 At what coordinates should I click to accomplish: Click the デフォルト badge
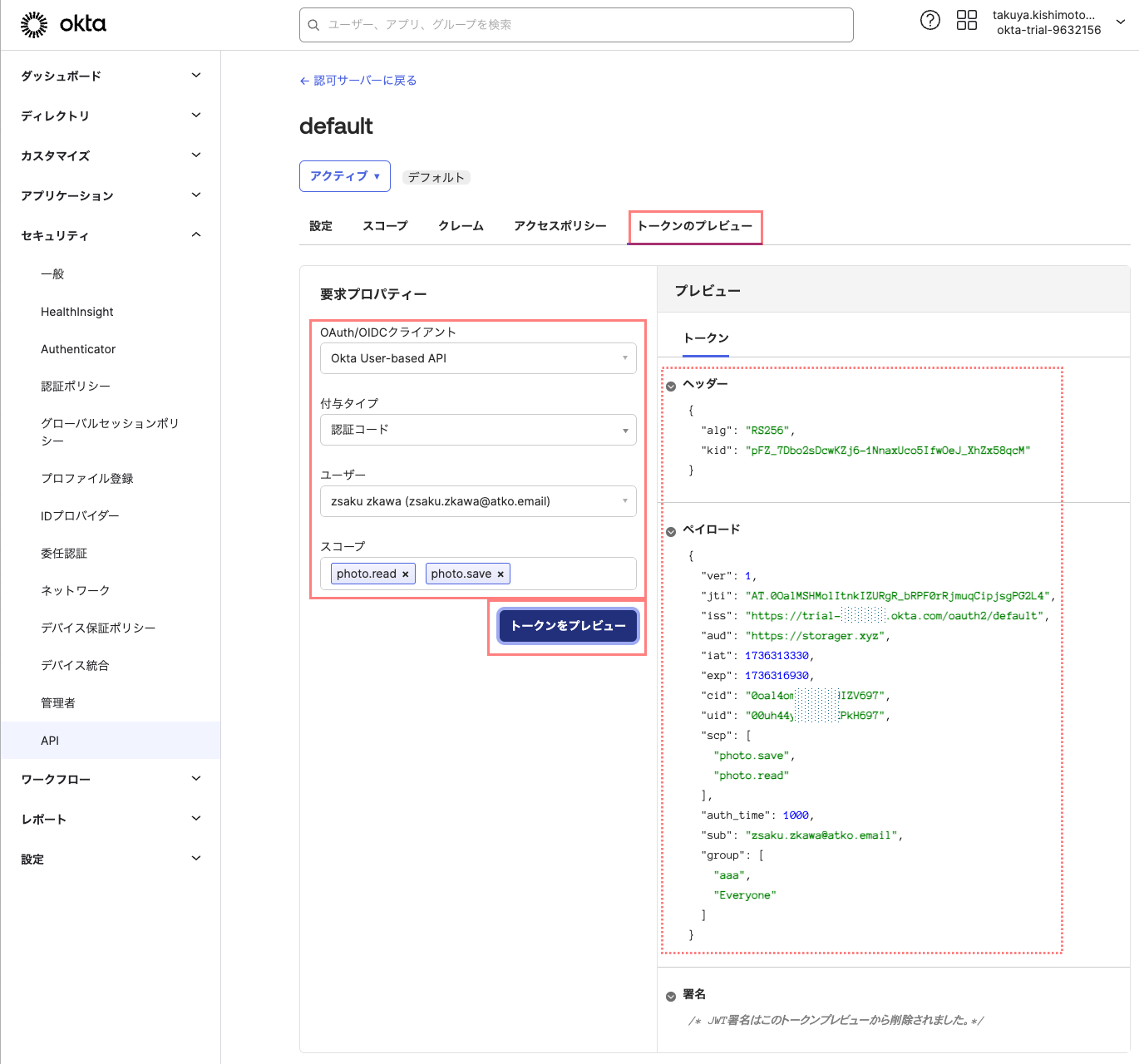436,177
